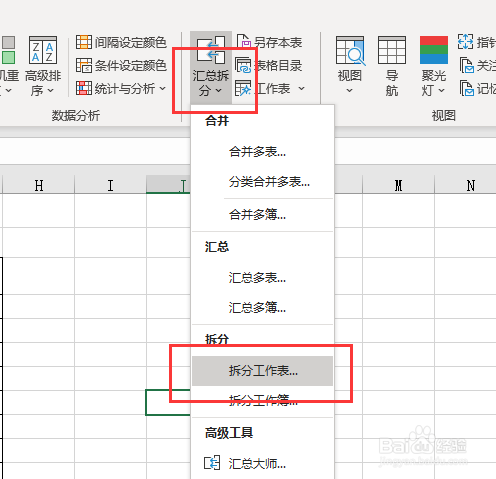The height and width of the screenshot is (479, 496).
Task: Click the 汇总大师 icon in menu
Action: 212,463
